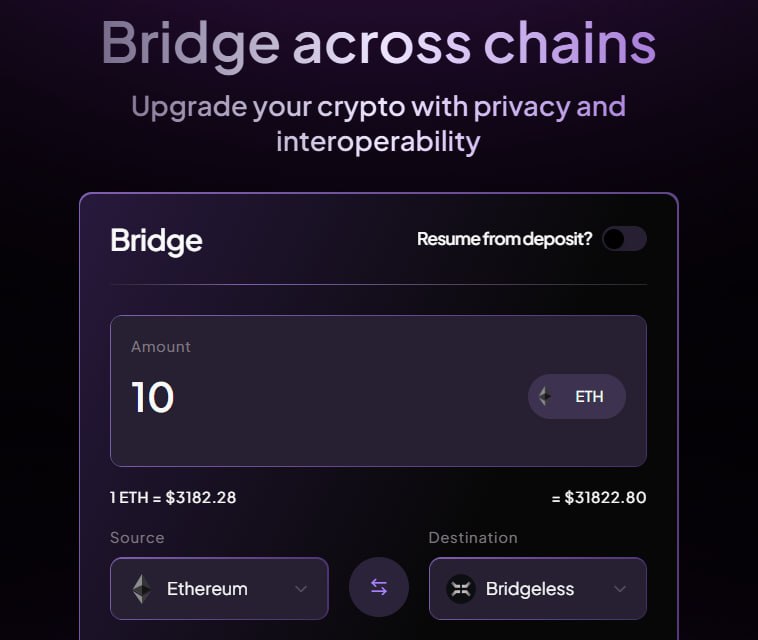758x640 pixels.
Task: Click the "Resume from deposit?" label
Action: (504, 239)
